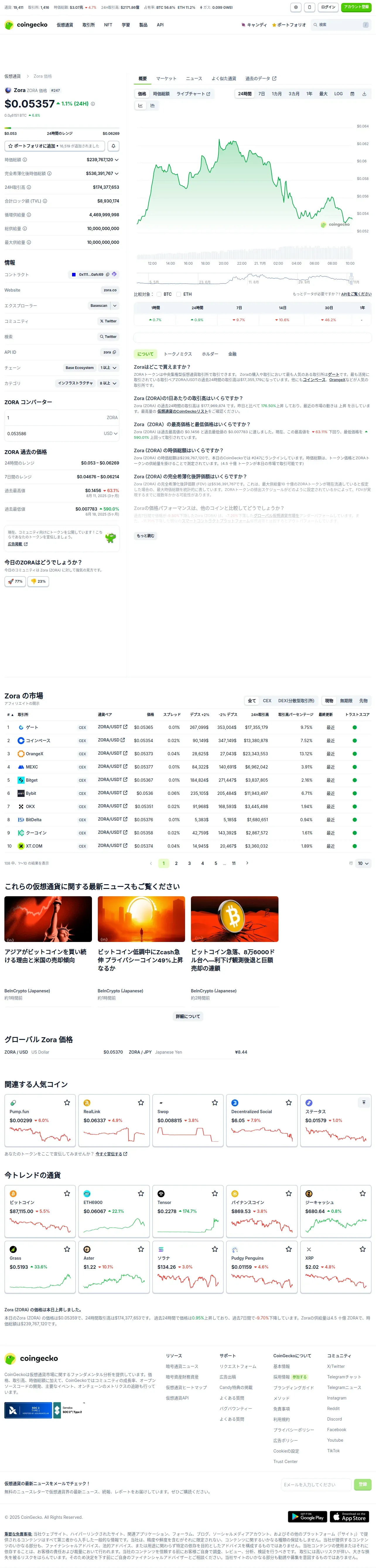The image size is (376, 1568).
Task: Expand the Basescan explorer dropdown arrow
Action: [x=115, y=306]
